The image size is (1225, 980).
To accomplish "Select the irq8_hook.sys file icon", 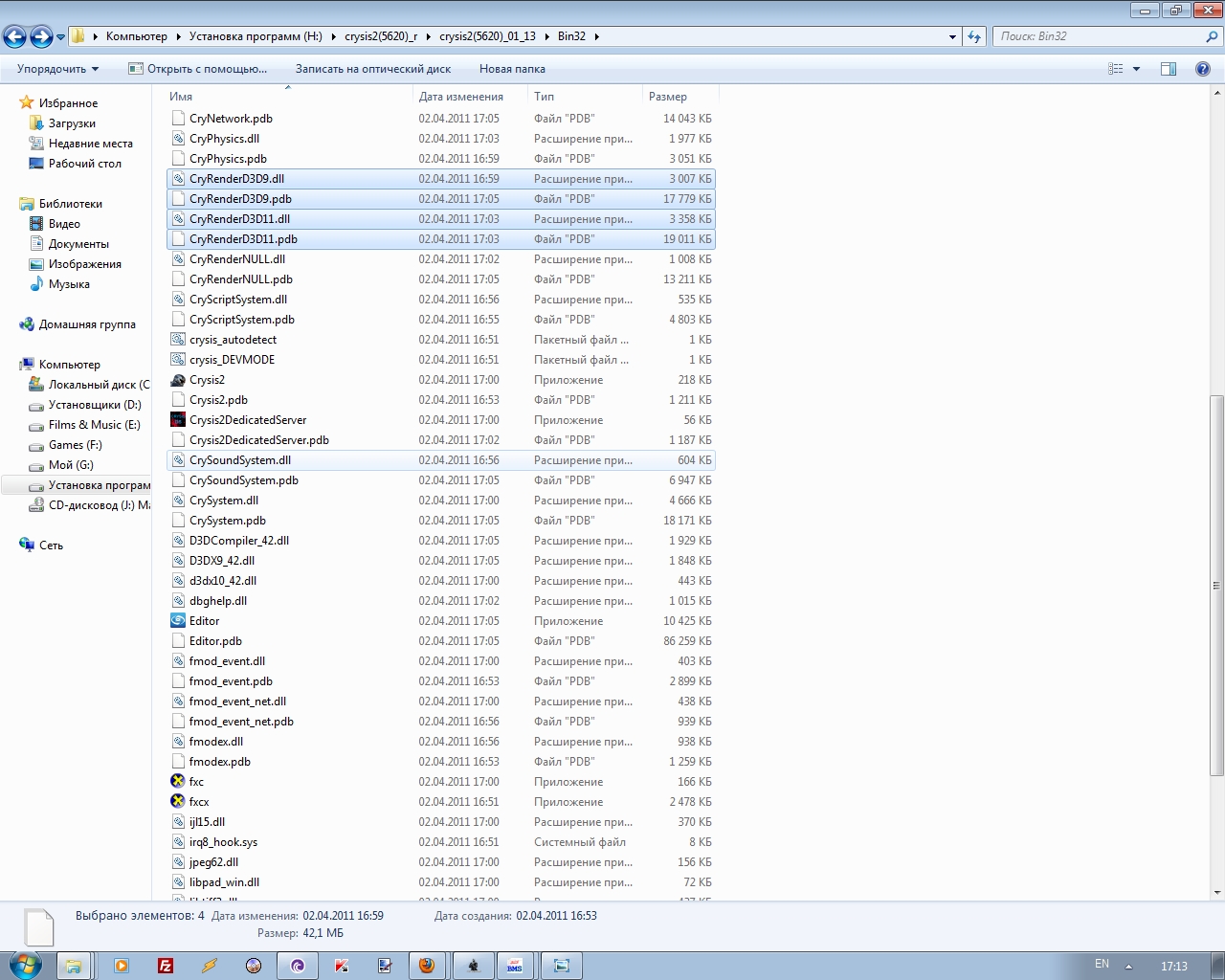I will tap(178, 842).
